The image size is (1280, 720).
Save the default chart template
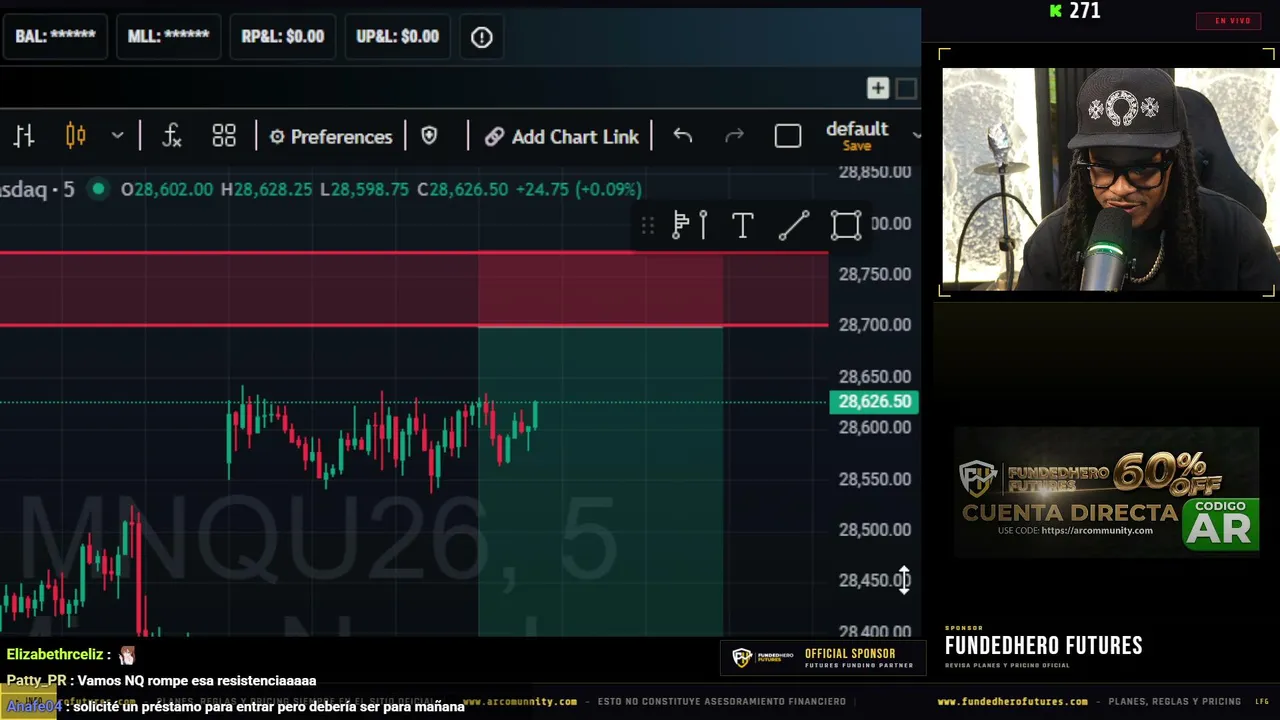[x=857, y=146]
